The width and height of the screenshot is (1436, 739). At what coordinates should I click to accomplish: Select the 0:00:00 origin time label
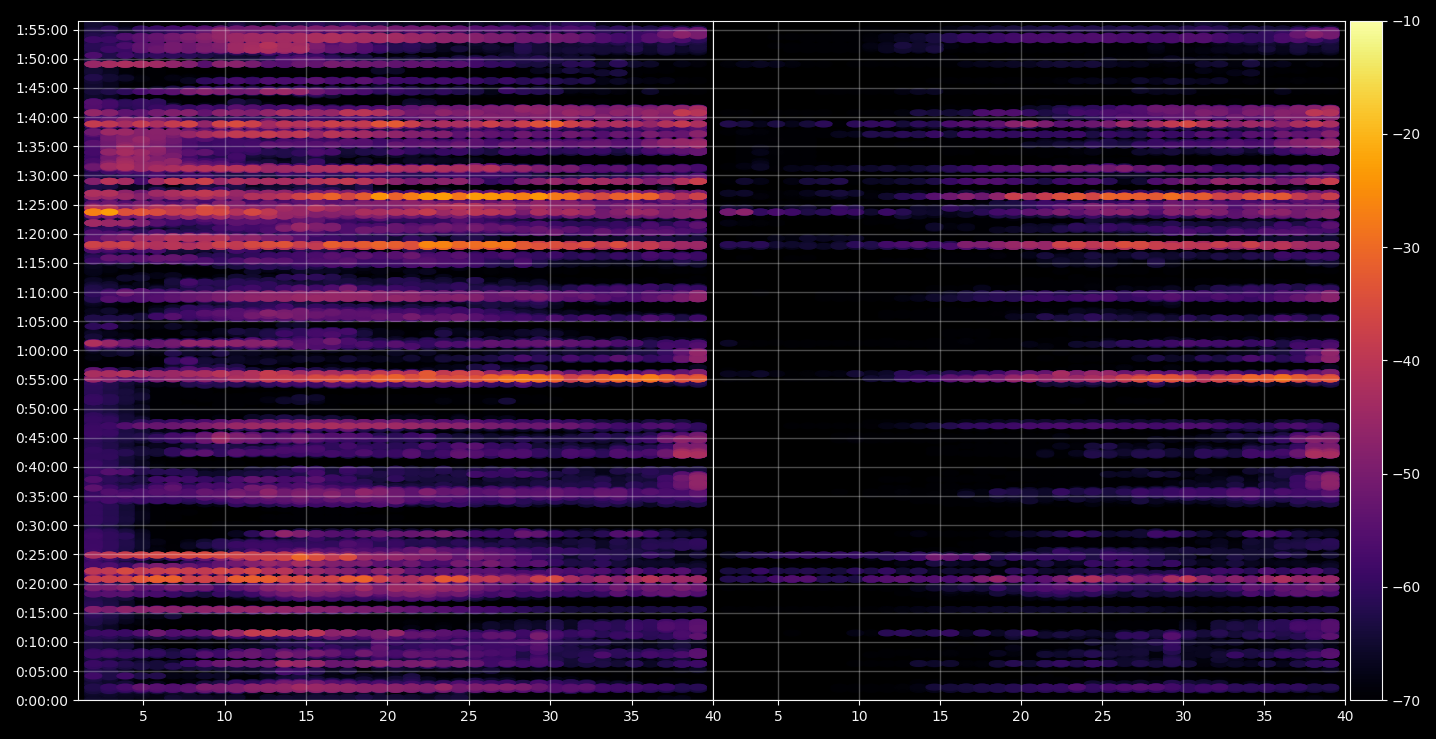point(42,700)
